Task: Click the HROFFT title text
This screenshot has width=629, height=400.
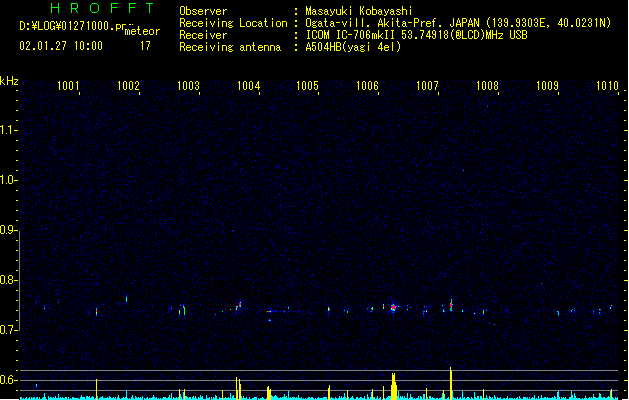Action: (x=102, y=8)
